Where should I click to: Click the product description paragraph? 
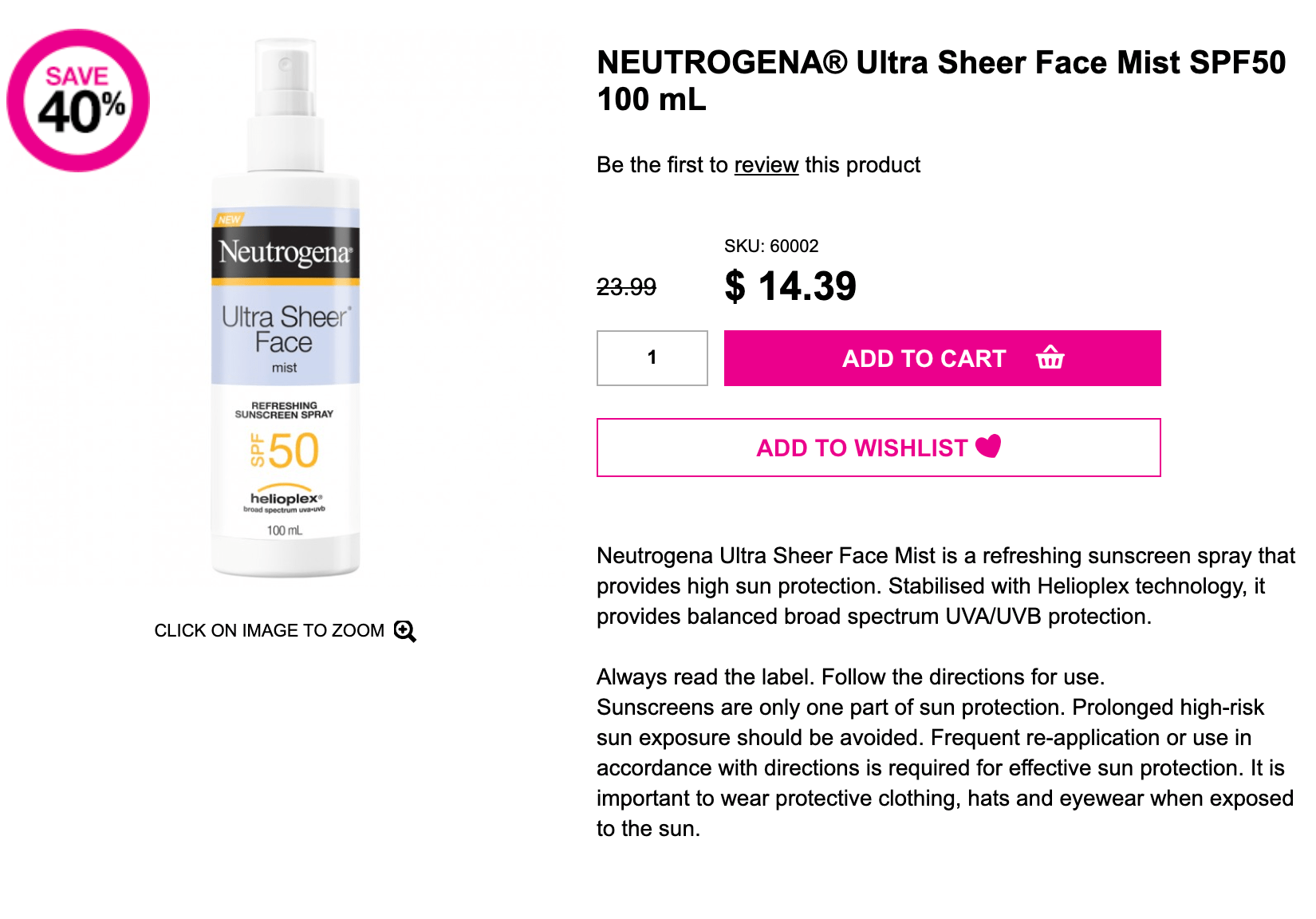(x=941, y=586)
